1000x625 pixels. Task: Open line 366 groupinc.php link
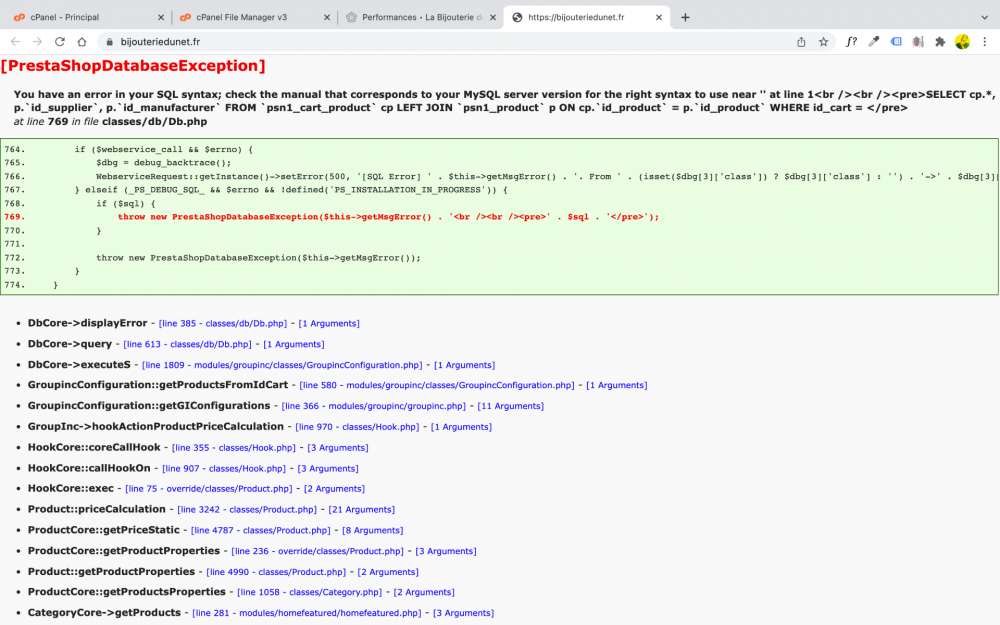(x=374, y=406)
